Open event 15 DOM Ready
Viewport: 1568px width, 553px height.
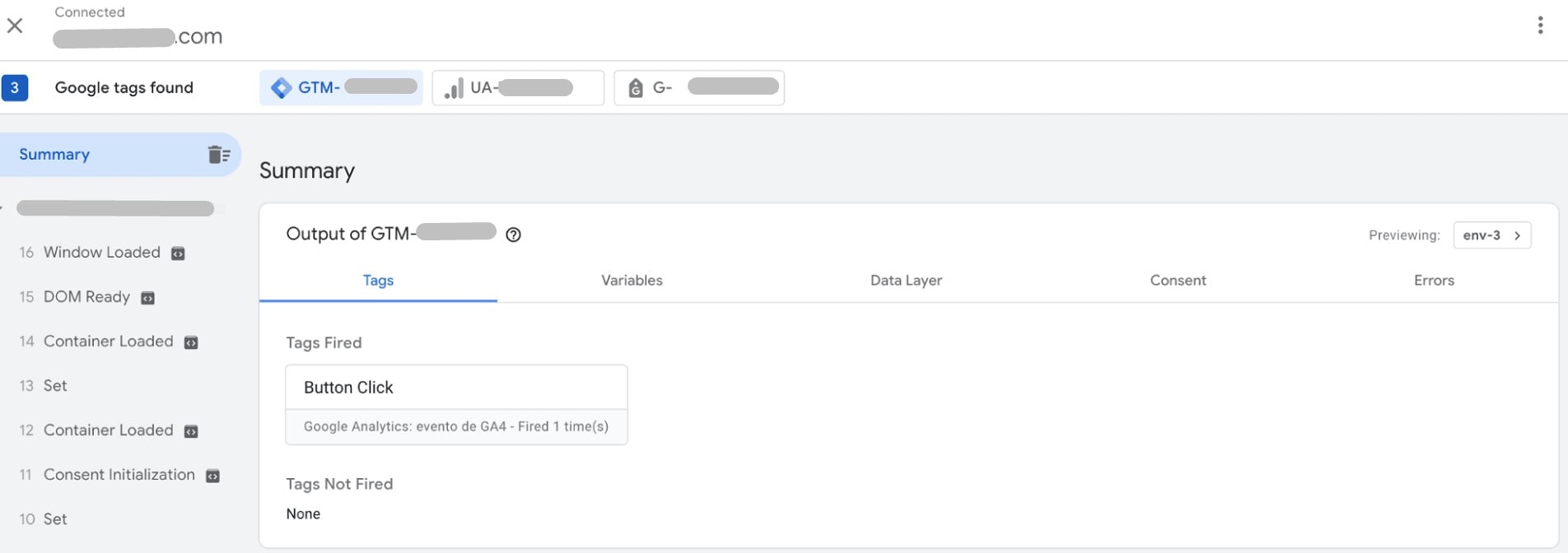tap(86, 297)
